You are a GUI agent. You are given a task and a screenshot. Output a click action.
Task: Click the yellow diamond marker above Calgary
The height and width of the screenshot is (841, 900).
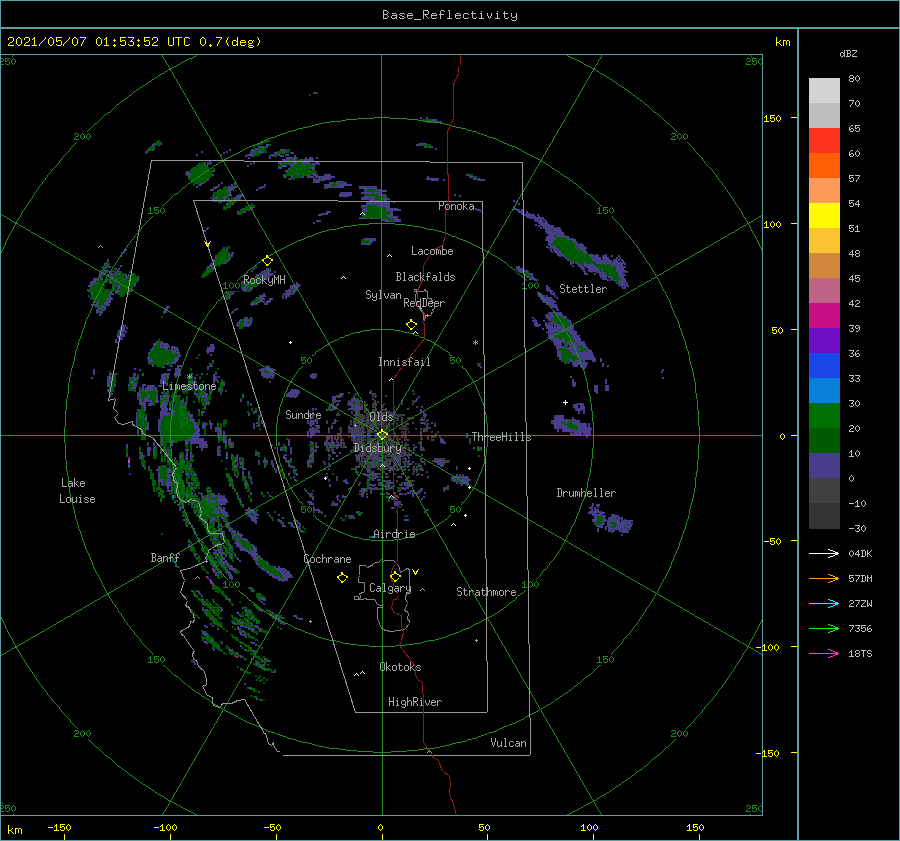click(395, 576)
